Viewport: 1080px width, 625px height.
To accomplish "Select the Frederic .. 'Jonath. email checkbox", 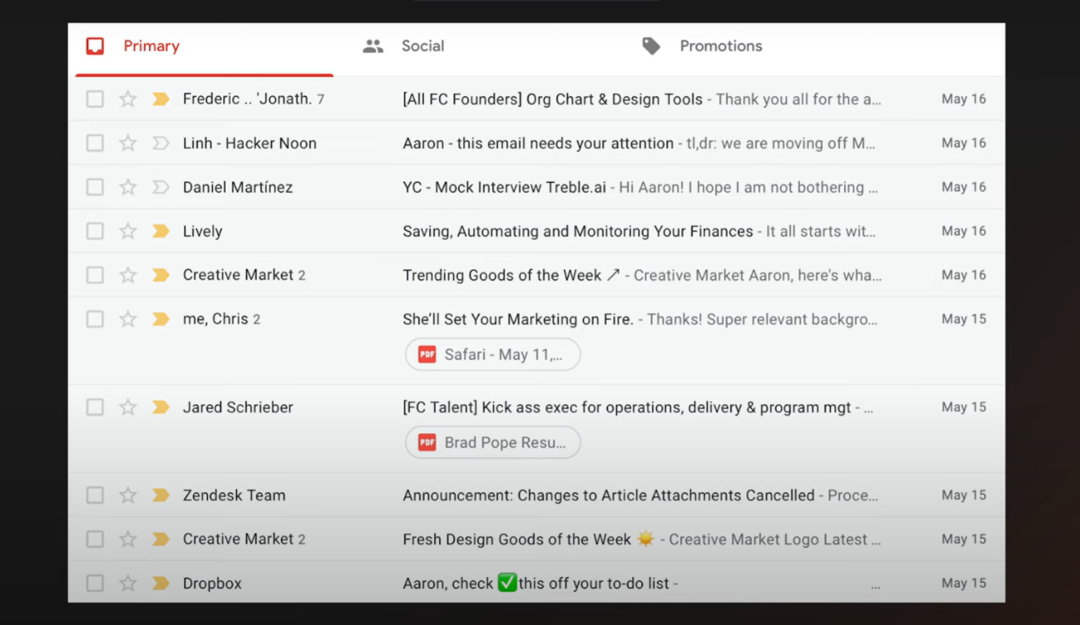I will click(95, 99).
